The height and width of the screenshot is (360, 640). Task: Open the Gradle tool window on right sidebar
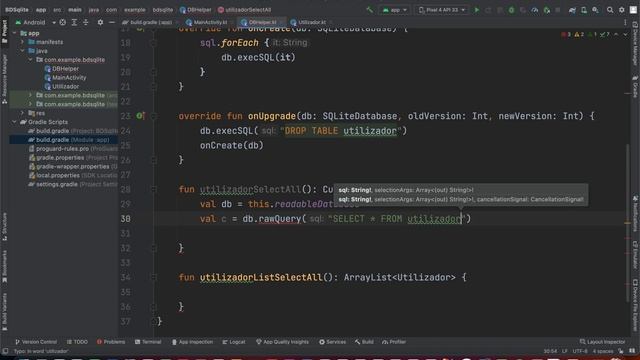tap(635, 87)
